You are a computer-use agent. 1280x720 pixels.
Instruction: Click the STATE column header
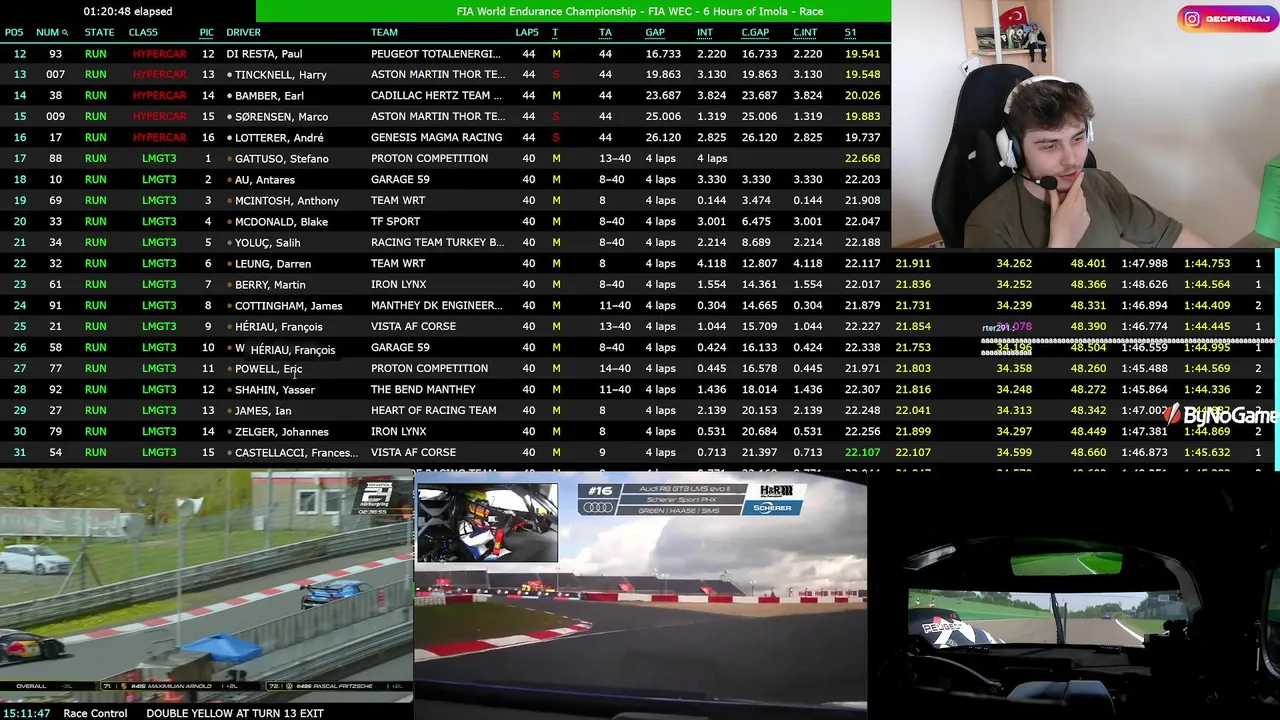pos(99,33)
